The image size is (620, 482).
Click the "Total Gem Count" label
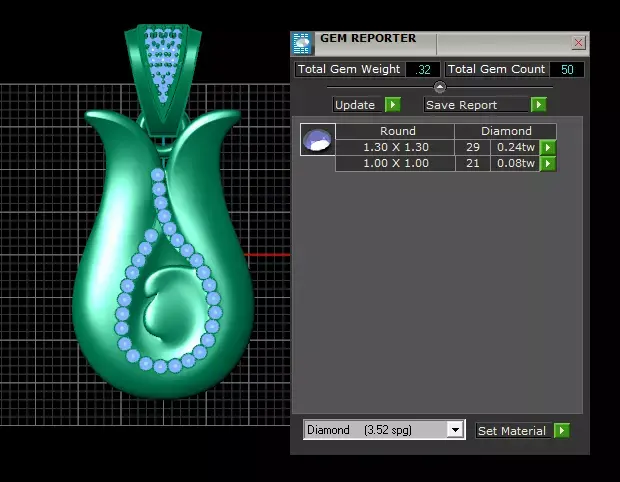point(496,69)
